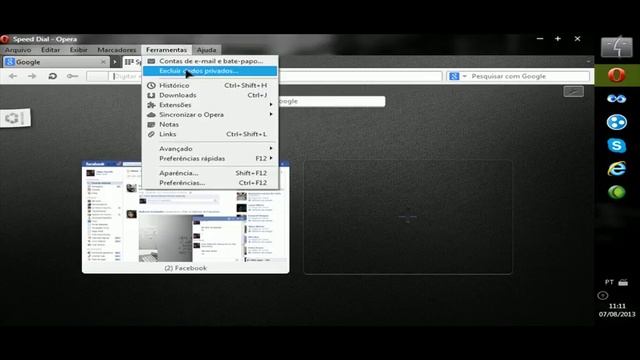Click the download icon beside Downloads
The width and height of the screenshot is (640, 360).
[151, 95]
